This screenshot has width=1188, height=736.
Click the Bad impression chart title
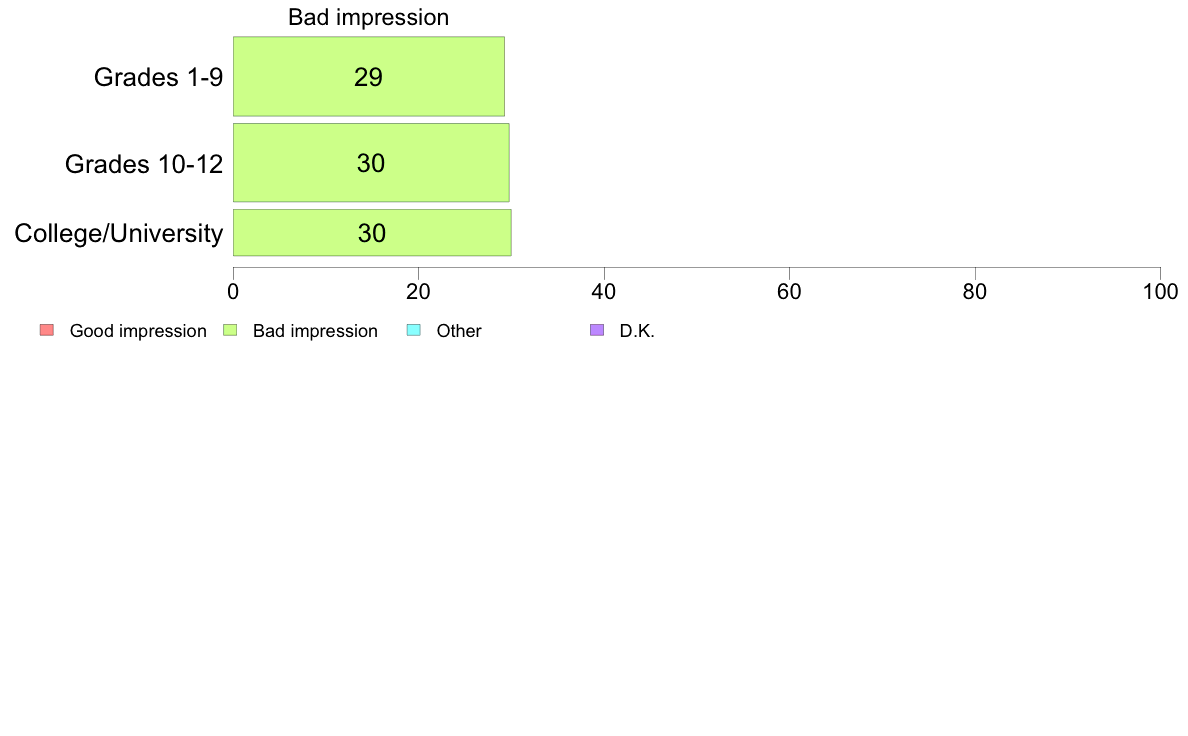pyautogui.click(x=368, y=17)
